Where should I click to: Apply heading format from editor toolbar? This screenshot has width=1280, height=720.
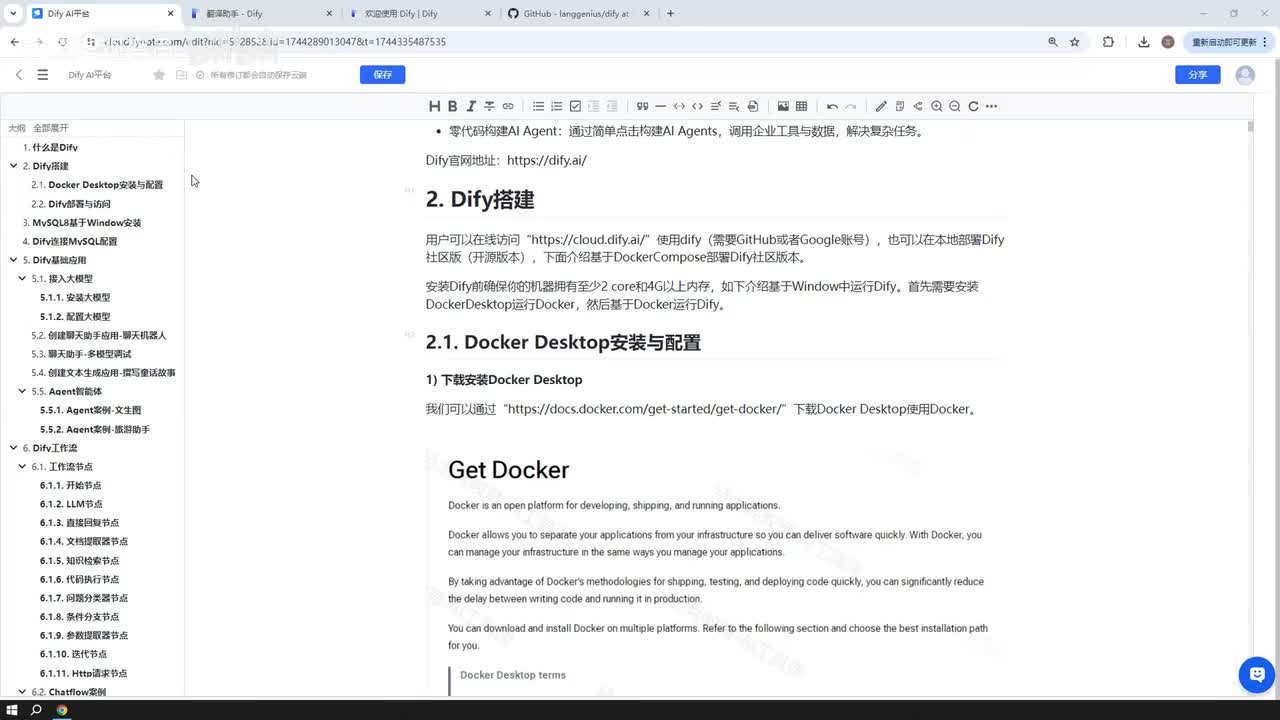[434, 106]
